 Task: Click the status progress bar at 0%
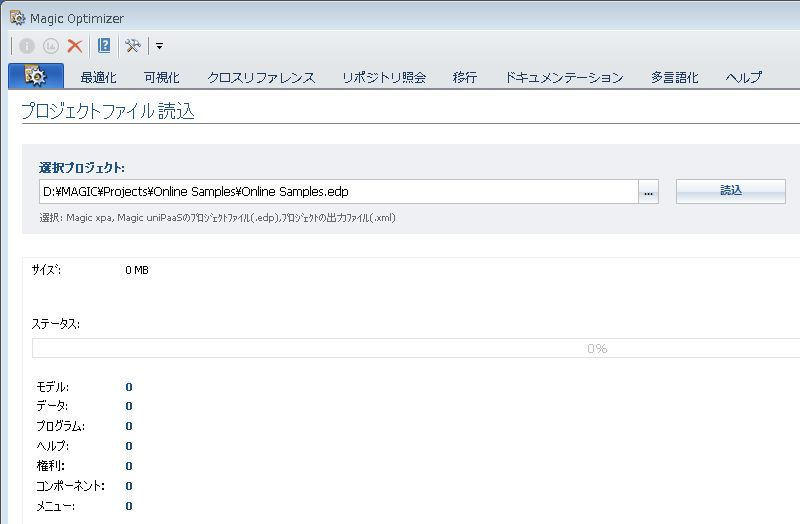tap(416, 348)
